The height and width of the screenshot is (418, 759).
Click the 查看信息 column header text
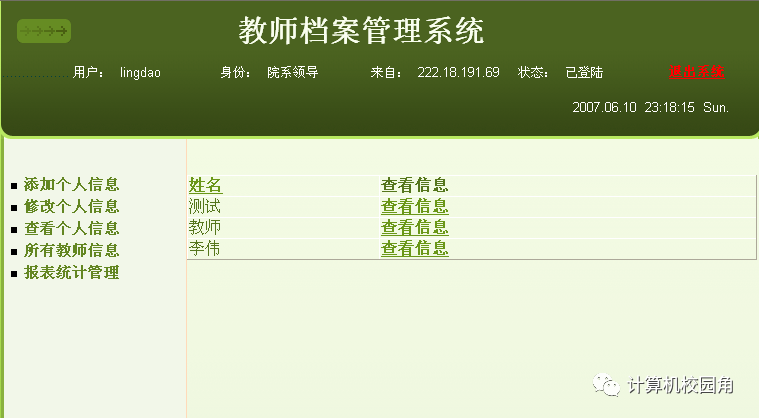pyautogui.click(x=414, y=185)
